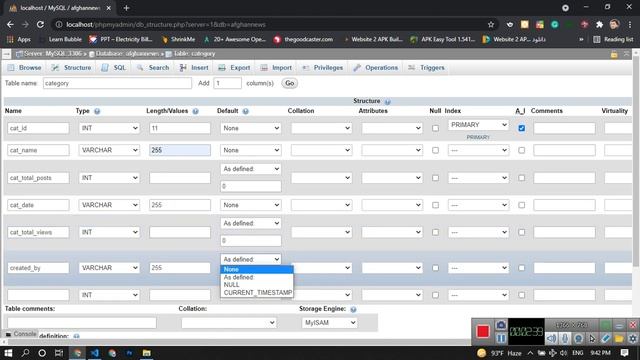Open the Attributes dropdown for cat_total_views
Screen dimensions: 640x360
click(392, 232)
